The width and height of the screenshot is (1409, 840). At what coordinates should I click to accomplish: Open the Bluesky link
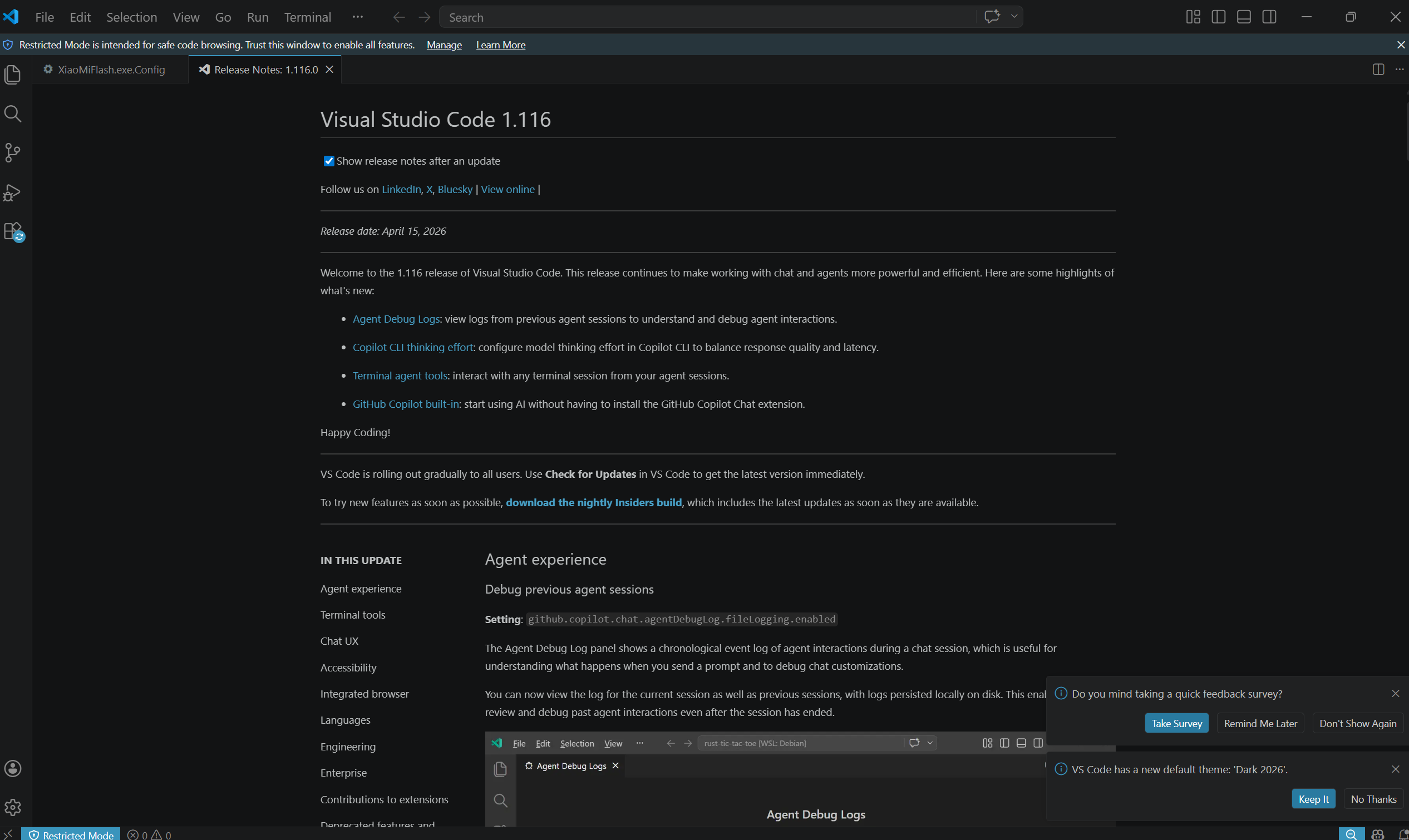tap(455, 189)
